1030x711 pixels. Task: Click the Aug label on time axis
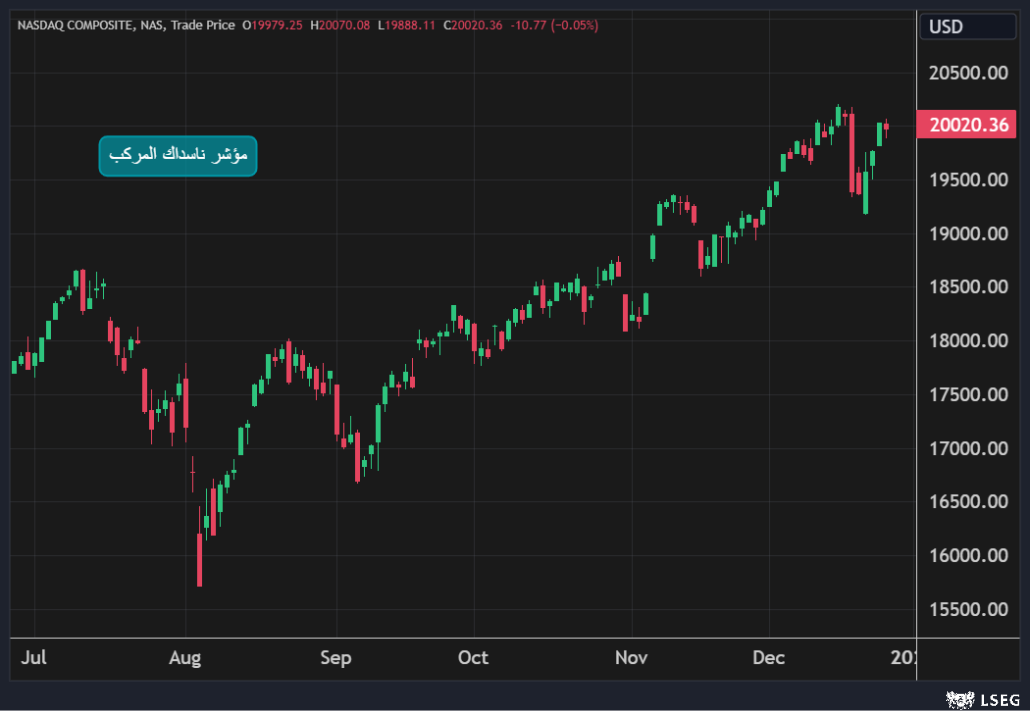pyautogui.click(x=185, y=658)
